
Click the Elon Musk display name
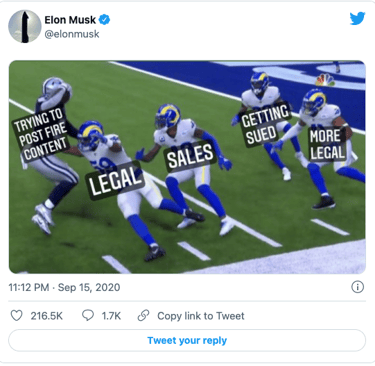[70, 20]
